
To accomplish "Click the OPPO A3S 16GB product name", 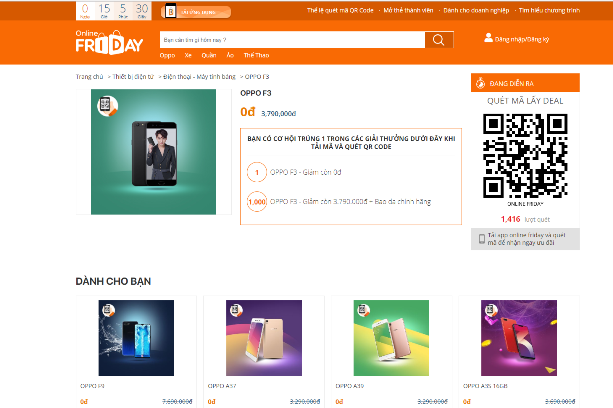I will (485, 386).
